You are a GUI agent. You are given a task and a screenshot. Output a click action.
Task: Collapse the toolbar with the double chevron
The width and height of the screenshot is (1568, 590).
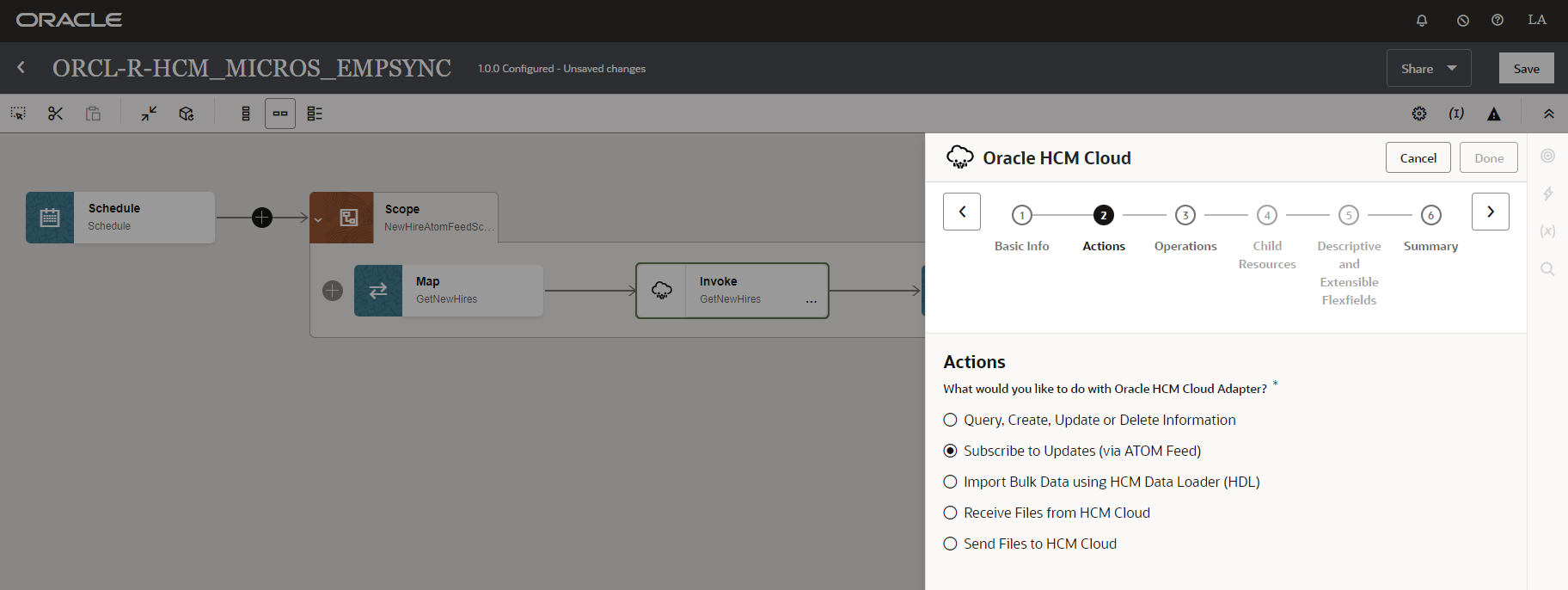pyautogui.click(x=1548, y=114)
